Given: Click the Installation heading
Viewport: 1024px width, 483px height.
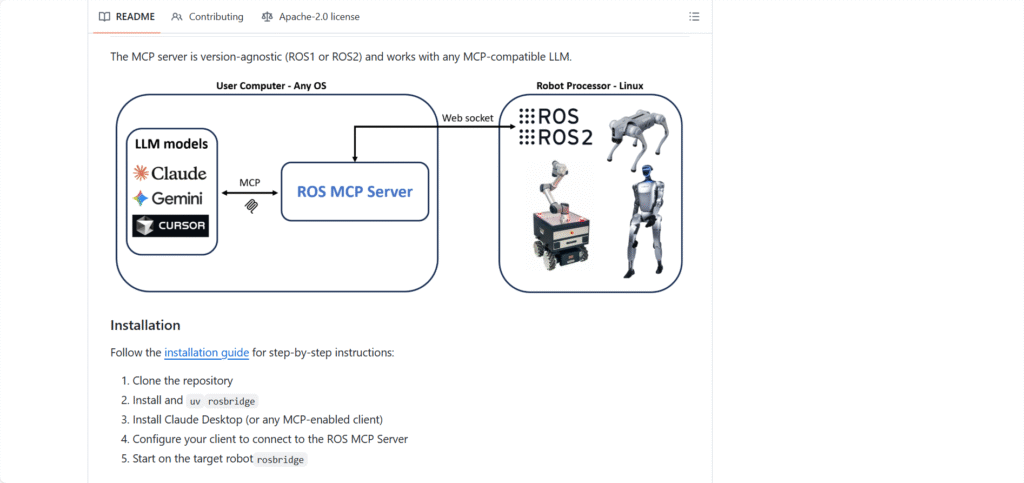Looking at the screenshot, I should (145, 325).
